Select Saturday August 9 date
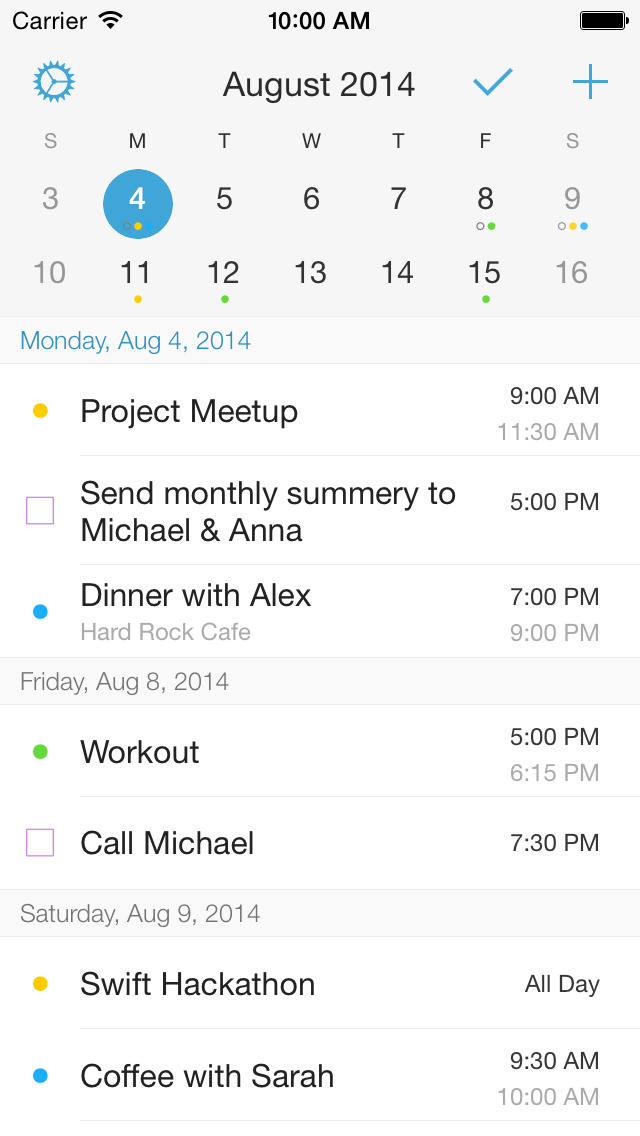 572,200
